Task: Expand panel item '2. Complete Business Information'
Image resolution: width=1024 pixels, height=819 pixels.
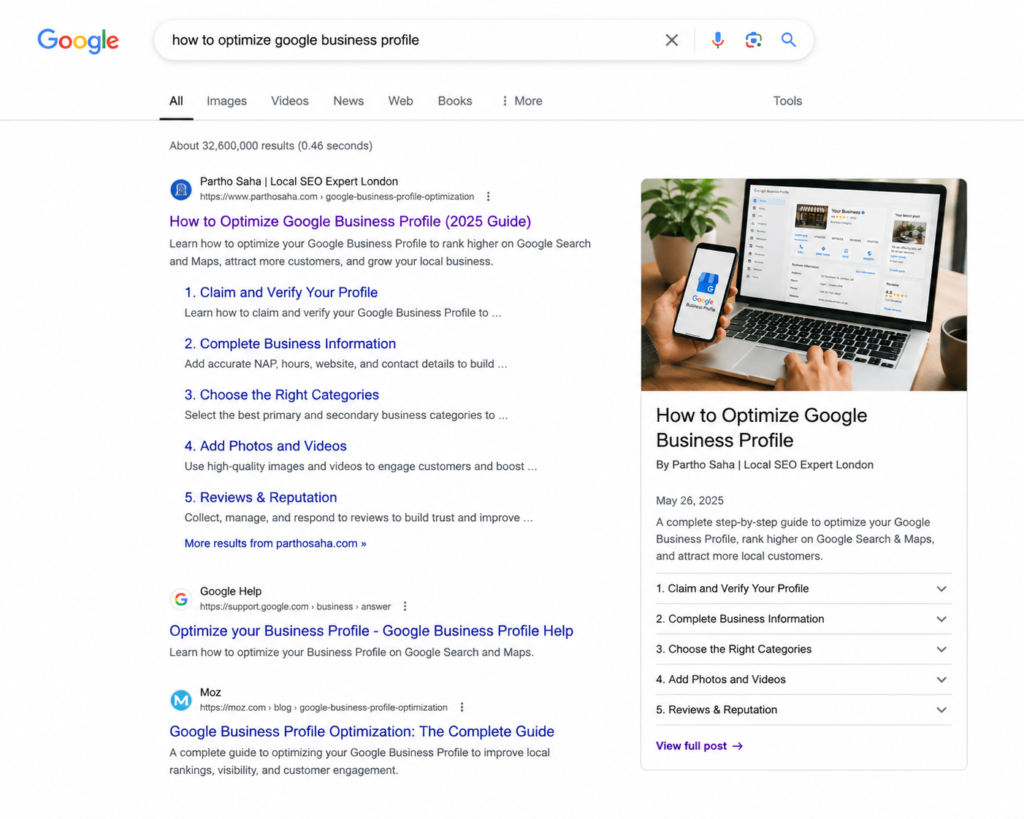Action: [803, 619]
